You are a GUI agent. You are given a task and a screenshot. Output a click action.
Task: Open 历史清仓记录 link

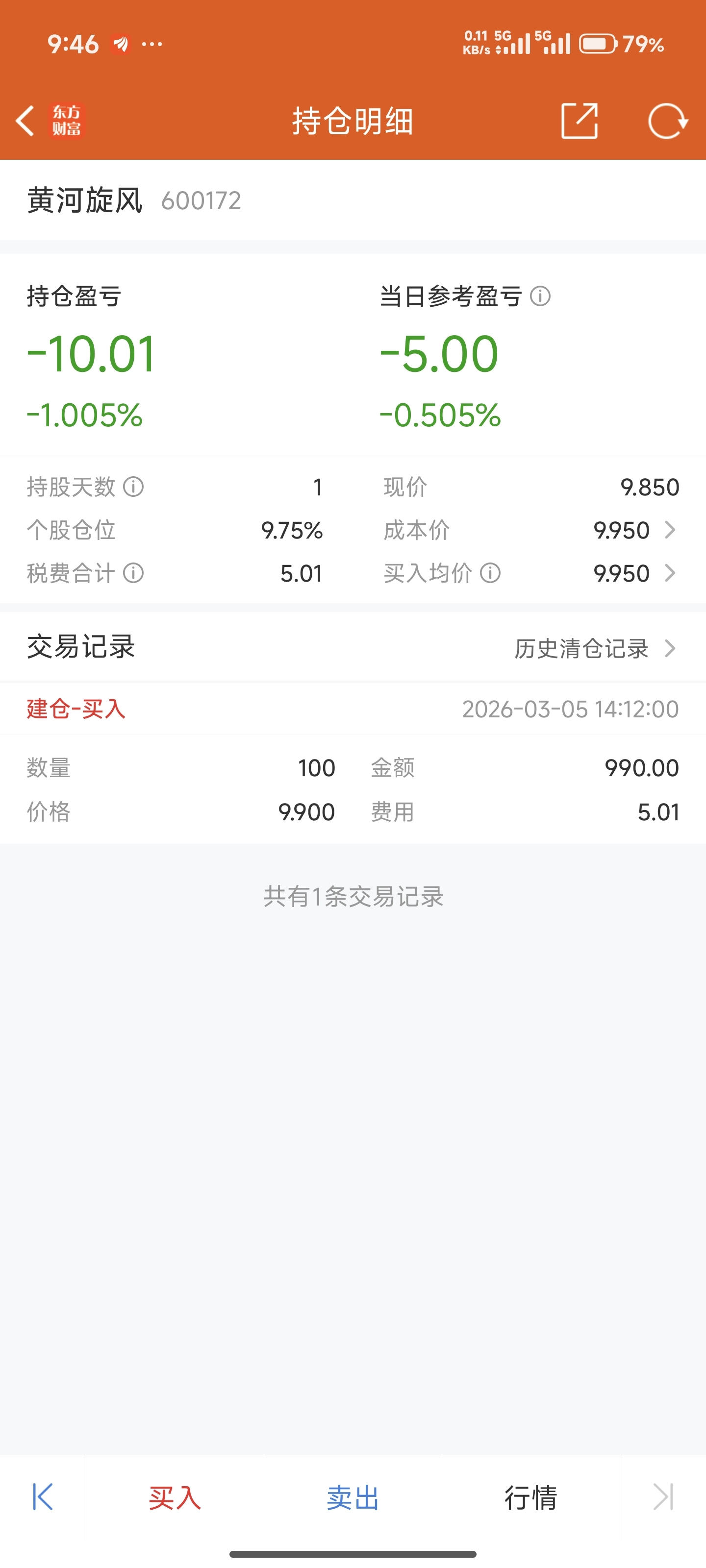point(582,648)
